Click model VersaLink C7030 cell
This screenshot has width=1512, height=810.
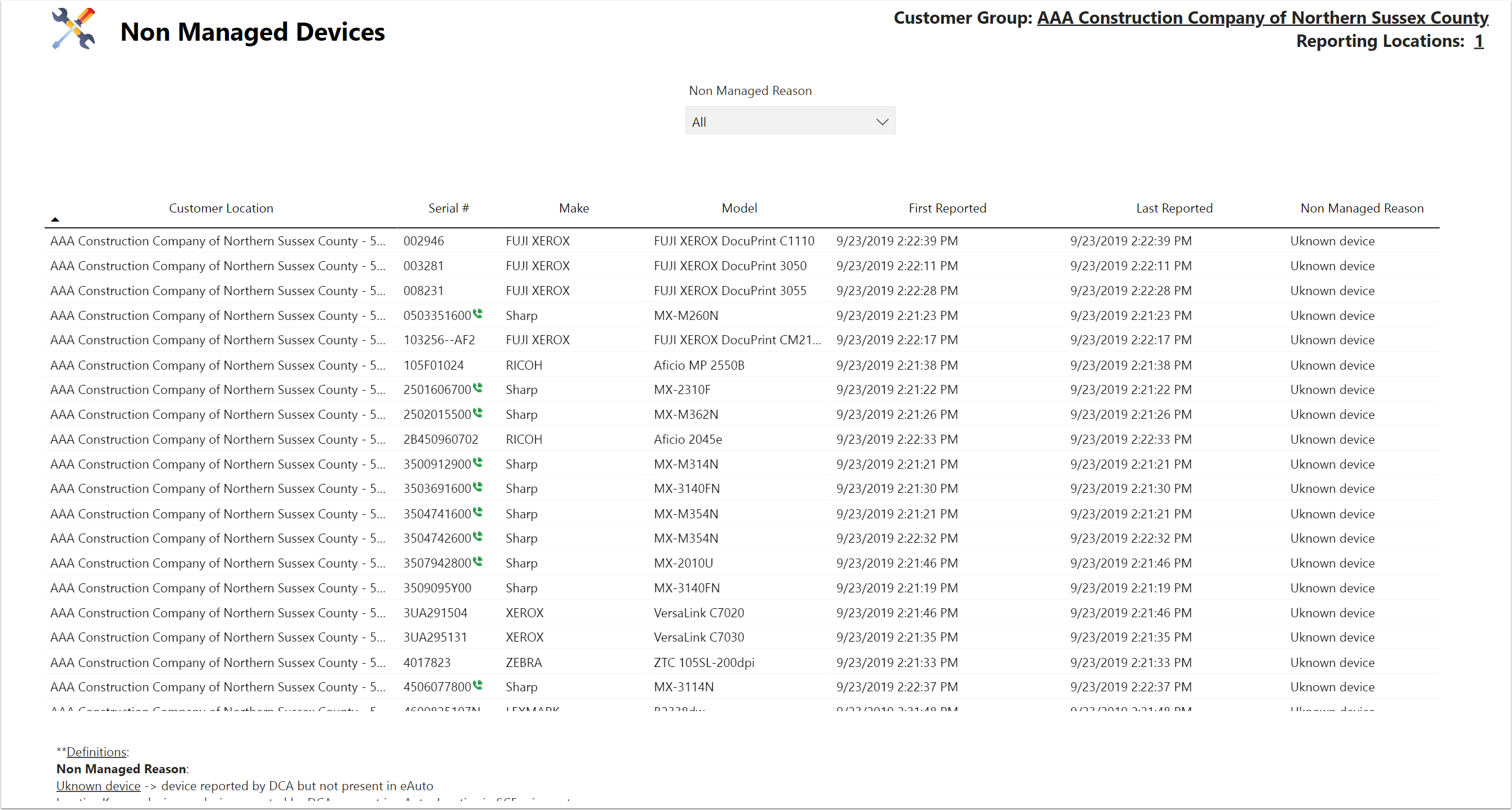pos(699,638)
